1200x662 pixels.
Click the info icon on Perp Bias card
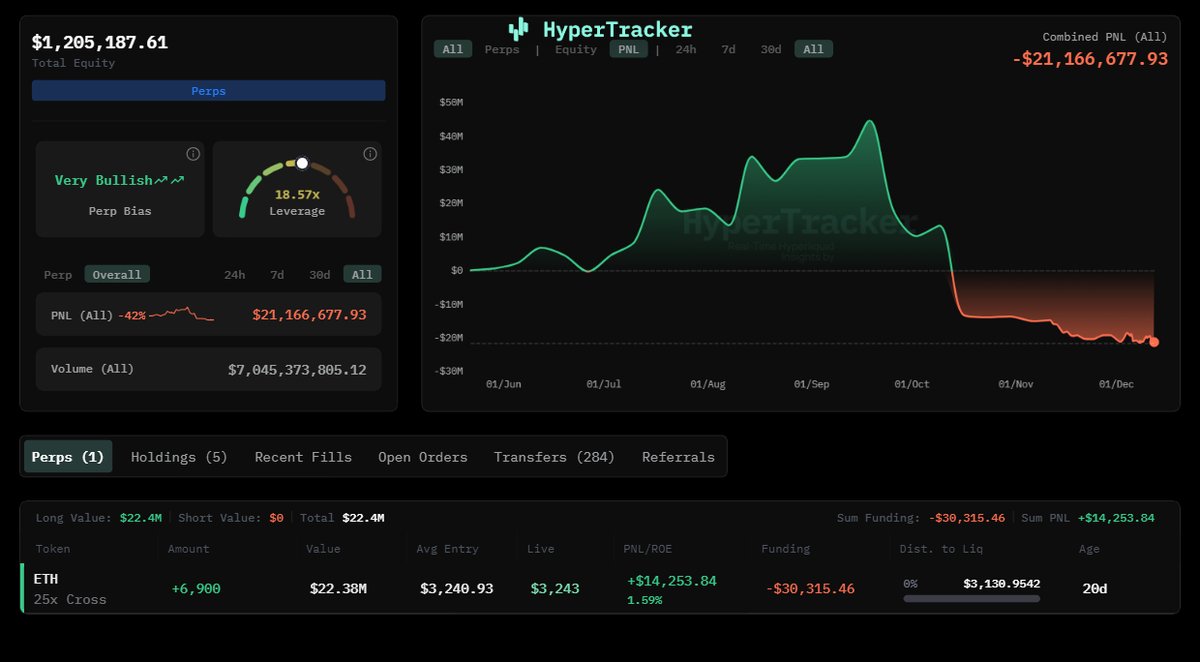tap(193, 154)
